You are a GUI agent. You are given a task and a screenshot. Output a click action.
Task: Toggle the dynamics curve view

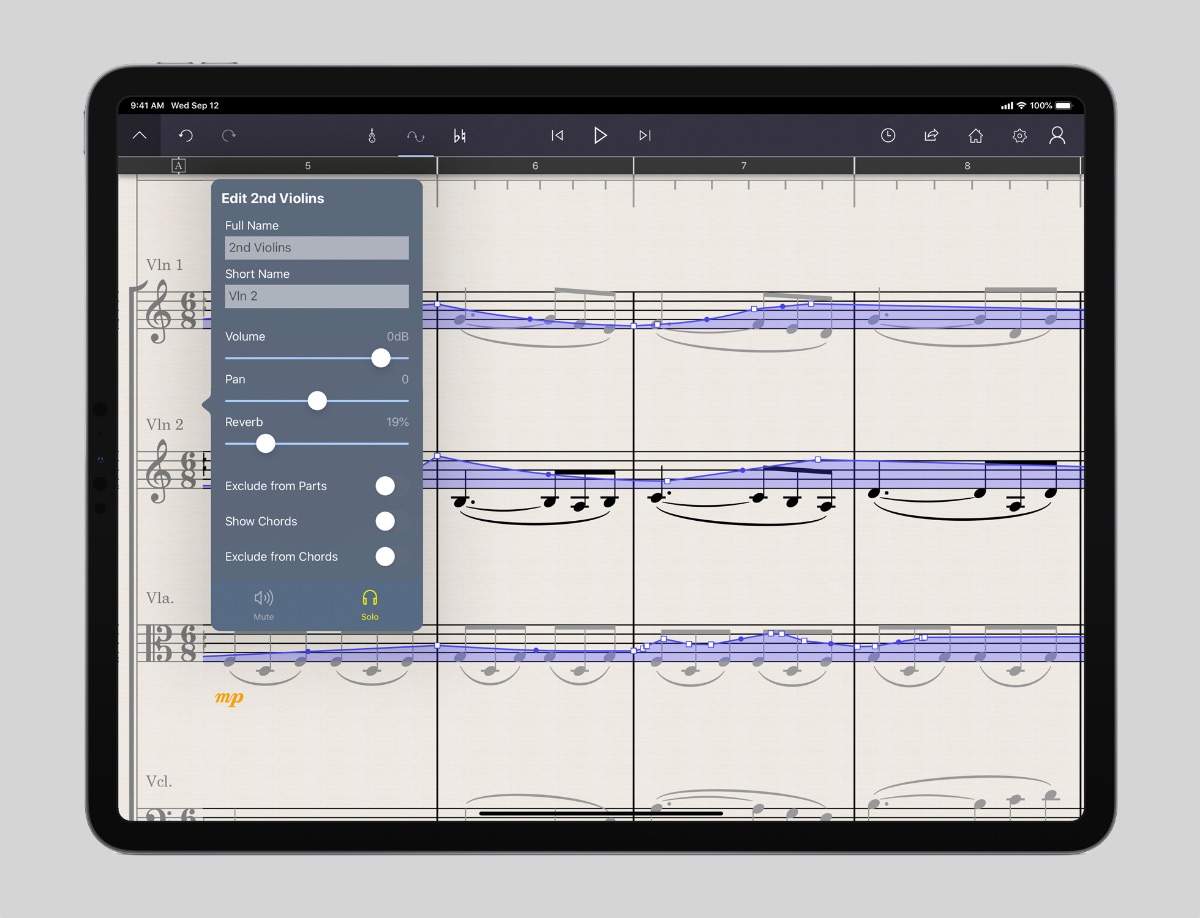(x=415, y=136)
